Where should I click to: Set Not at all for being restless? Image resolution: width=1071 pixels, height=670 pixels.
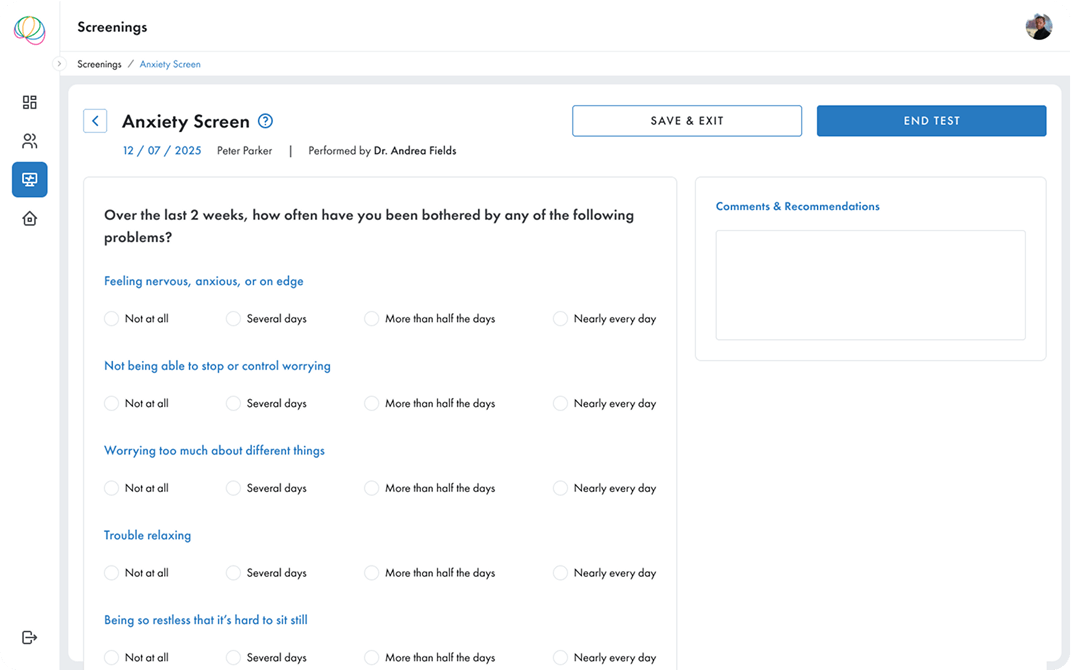(111, 657)
